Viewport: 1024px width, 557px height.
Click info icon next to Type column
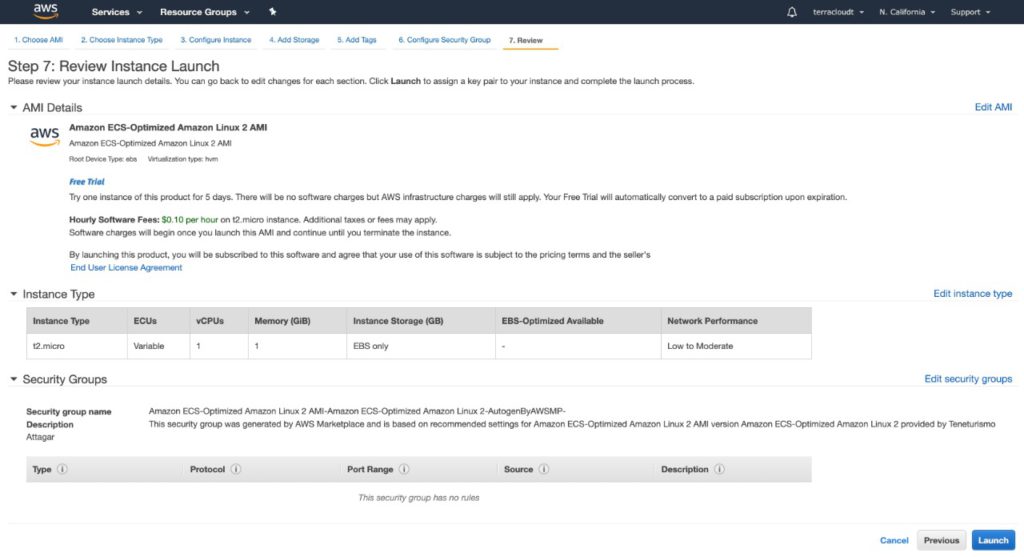tap(63, 469)
